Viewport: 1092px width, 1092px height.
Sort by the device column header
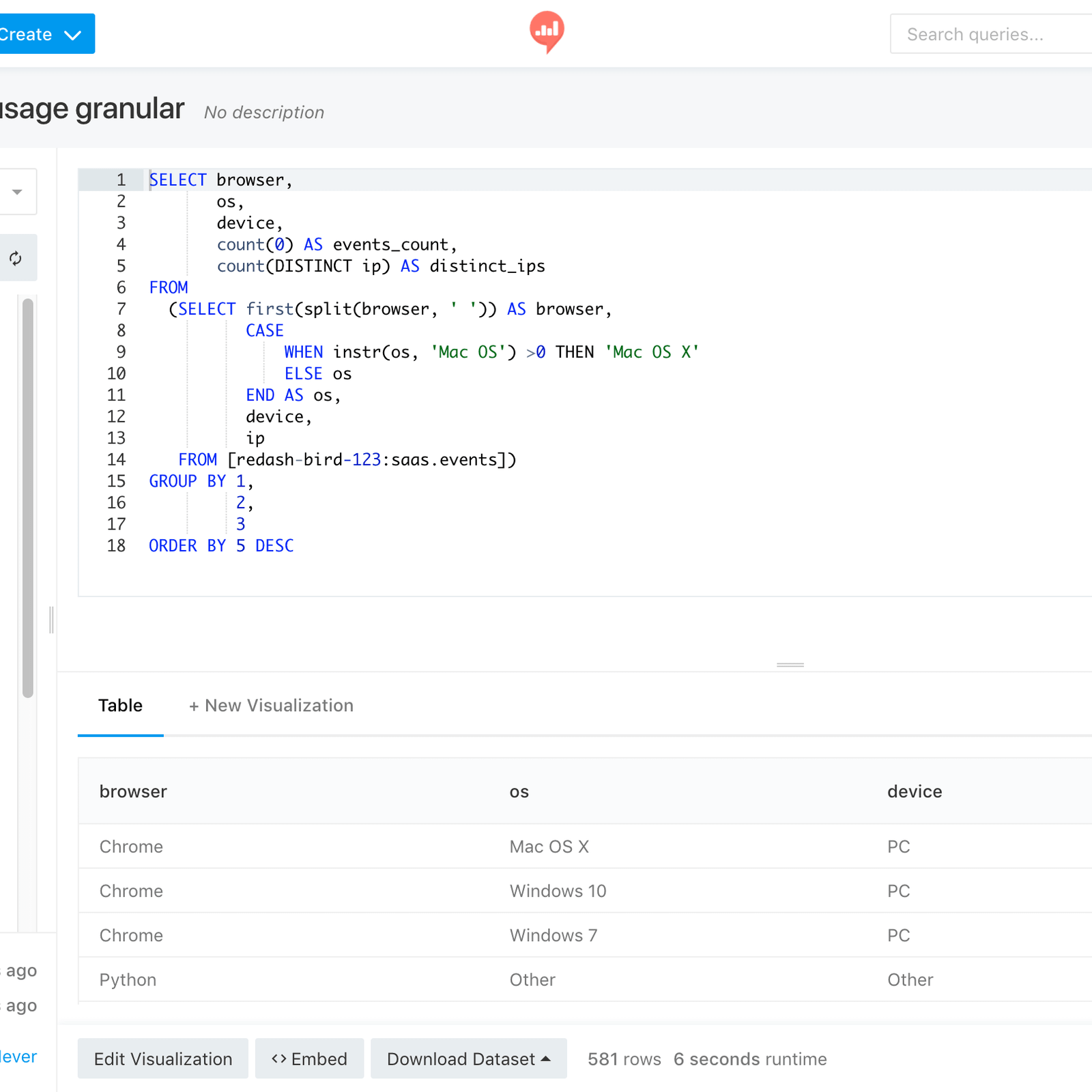pos(915,792)
